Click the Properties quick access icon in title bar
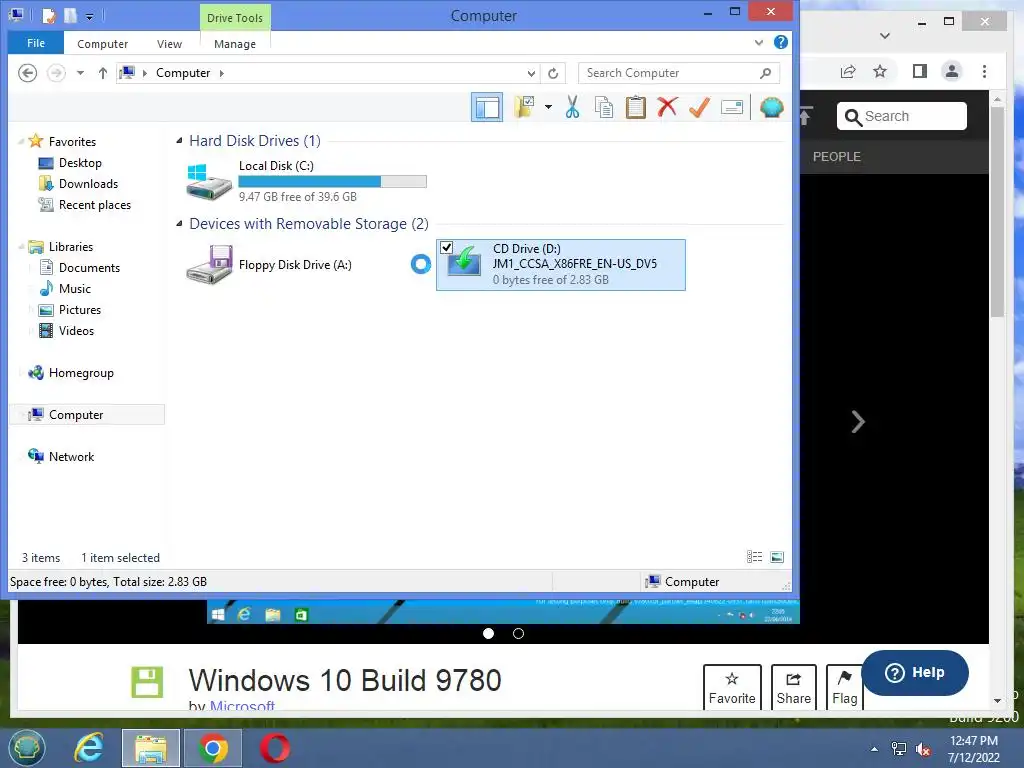Viewport: 1024px width, 768px height. tap(49, 16)
